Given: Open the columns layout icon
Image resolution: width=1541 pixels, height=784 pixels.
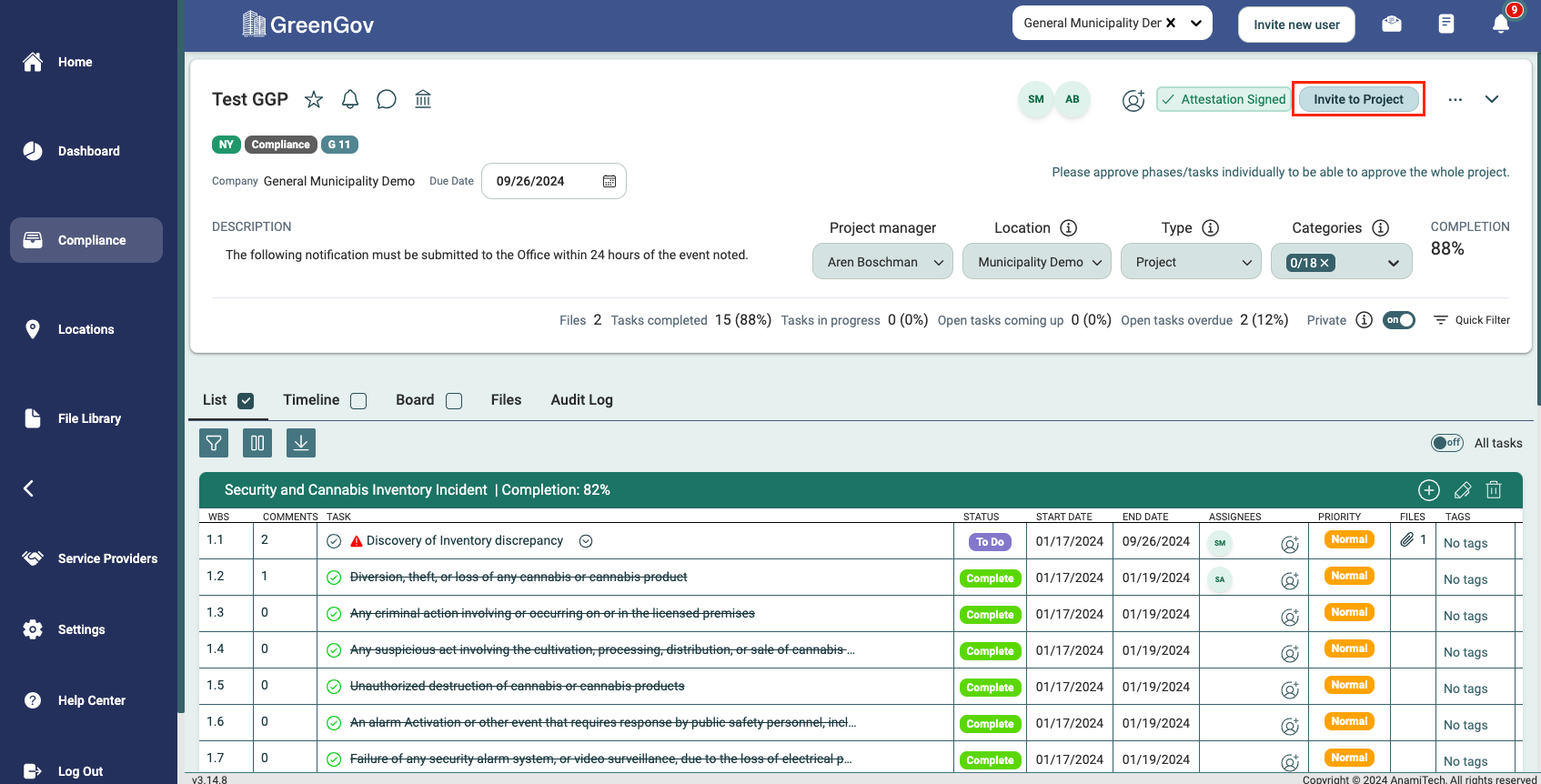Looking at the screenshot, I should pos(257,443).
